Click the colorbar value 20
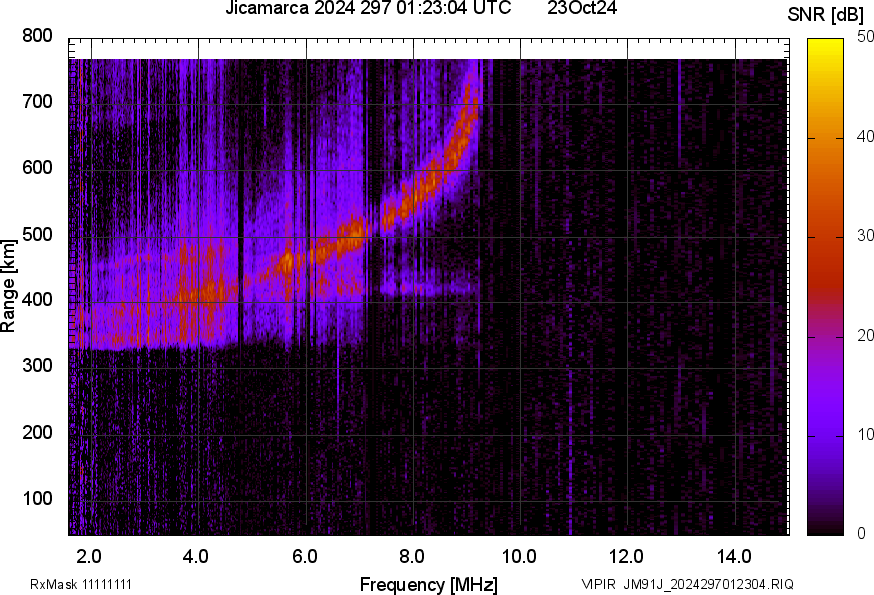The height and width of the screenshot is (595, 874). pos(865,336)
